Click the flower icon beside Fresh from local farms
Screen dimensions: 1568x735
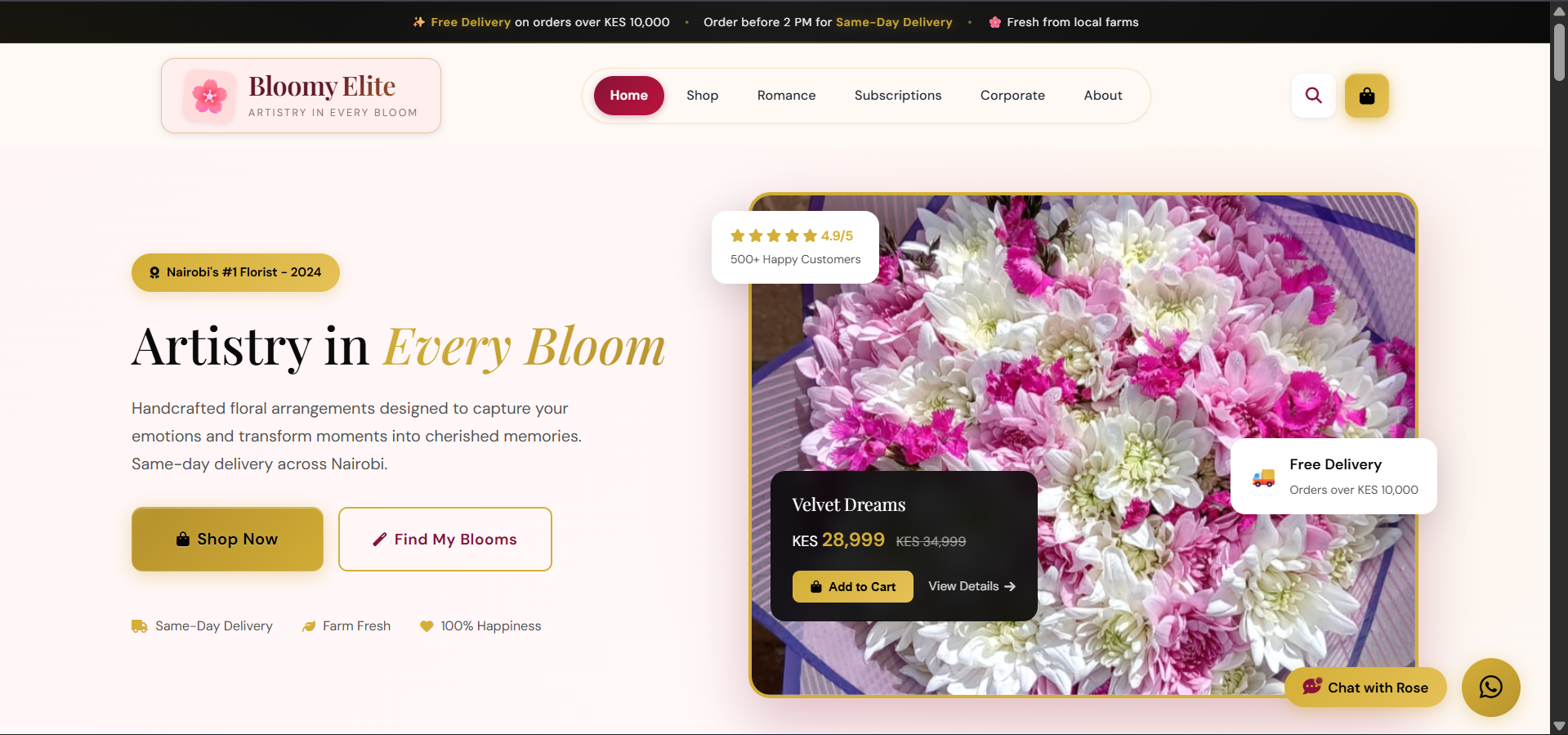994,22
